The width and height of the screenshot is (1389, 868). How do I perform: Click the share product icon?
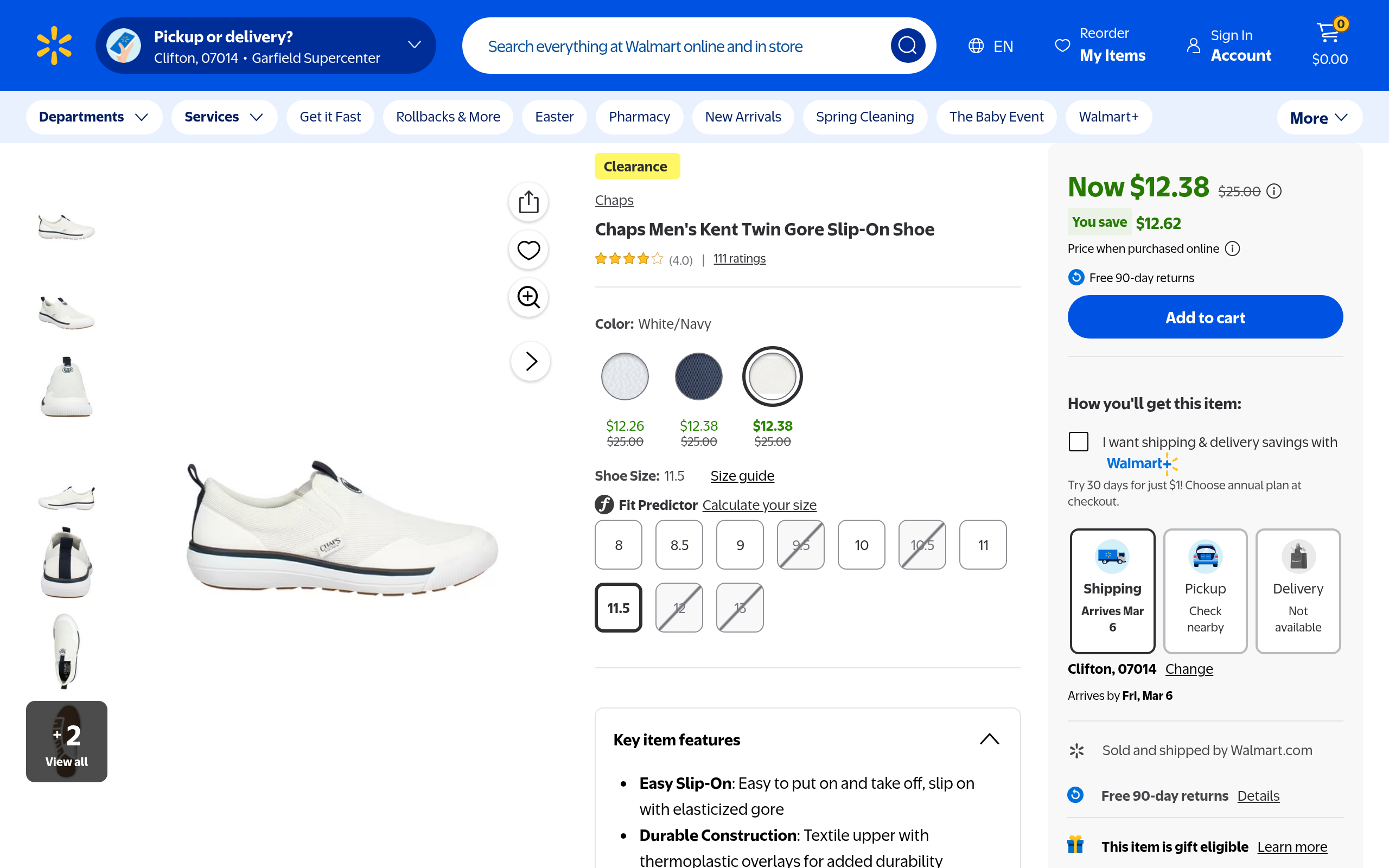click(x=528, y=202)
